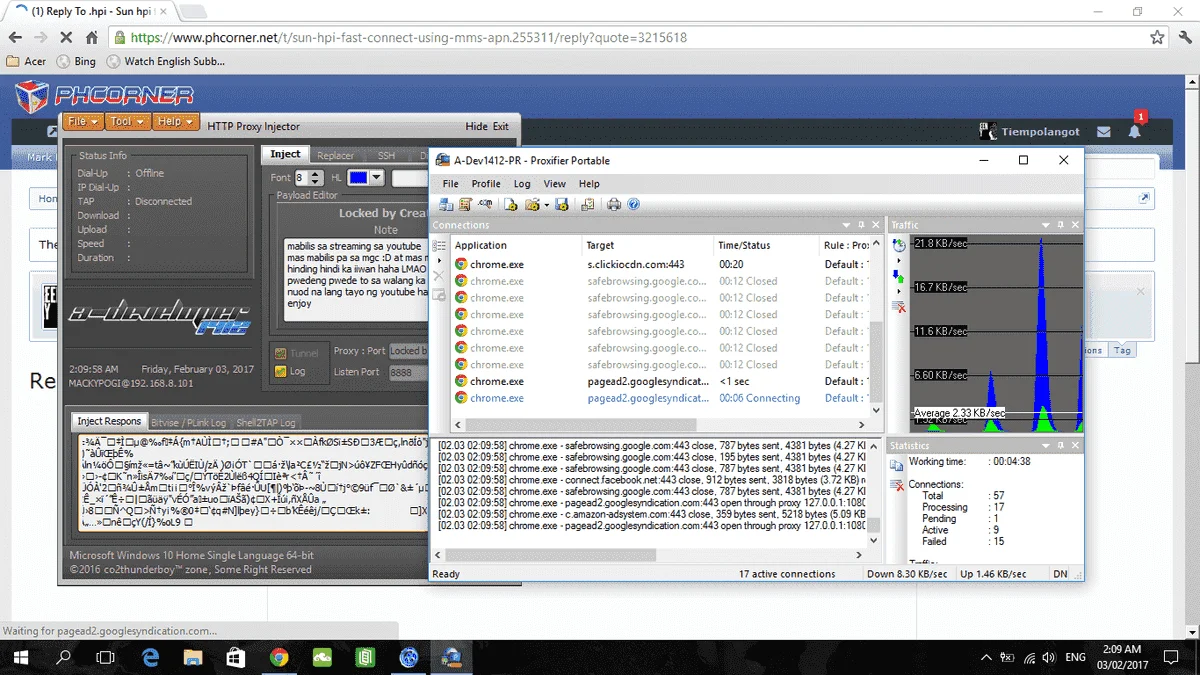Expand Open Profile dropdown arrow in Proxifier toolbar
The width and height of the screenshot is (1200, 675).
pyautogui.click(x=545, y=205)
